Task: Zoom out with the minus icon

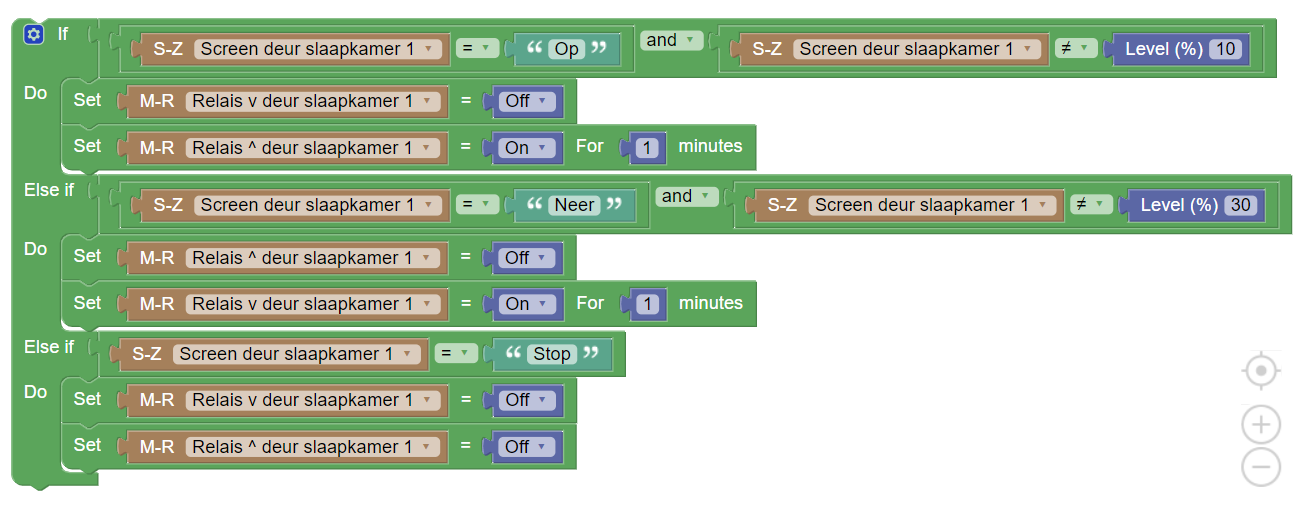Action: [1261, 467]
